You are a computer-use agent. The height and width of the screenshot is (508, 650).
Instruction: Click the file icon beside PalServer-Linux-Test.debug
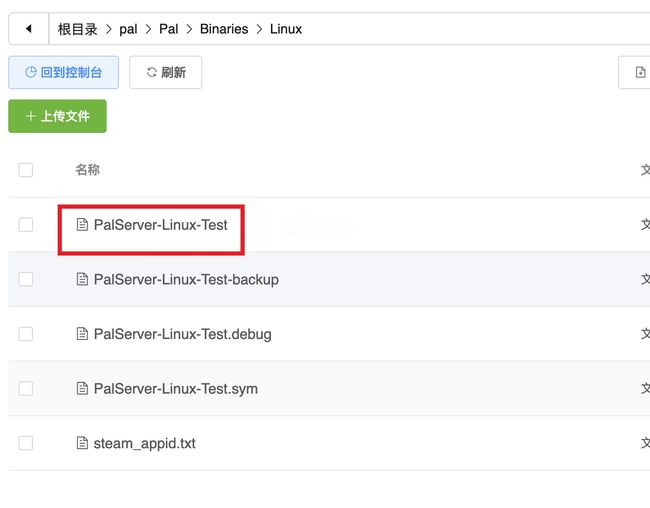click(82, 334)
